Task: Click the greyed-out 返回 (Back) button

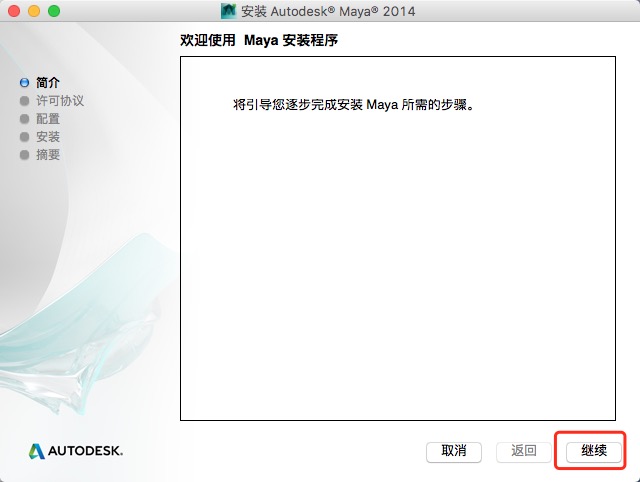Action: pos(524,451)
